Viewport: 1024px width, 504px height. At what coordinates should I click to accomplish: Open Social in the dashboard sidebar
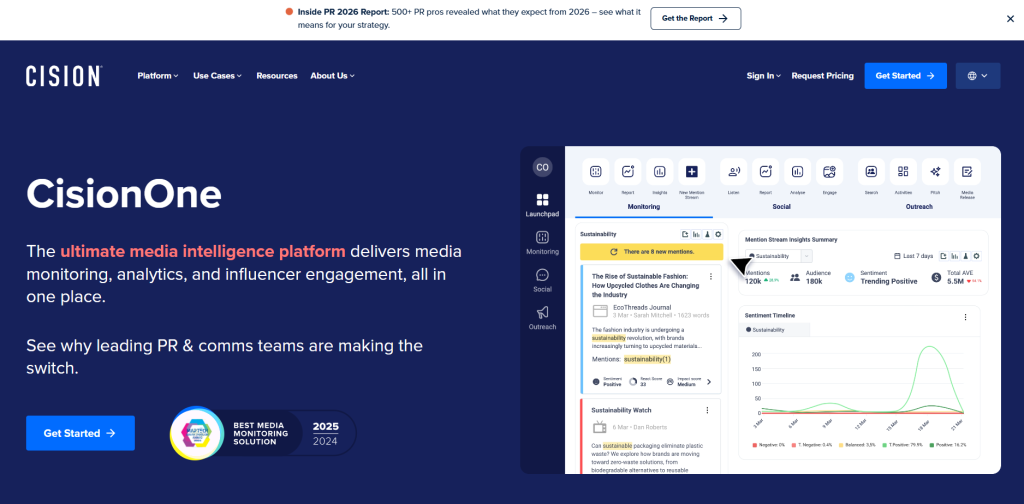coord(542,280)
